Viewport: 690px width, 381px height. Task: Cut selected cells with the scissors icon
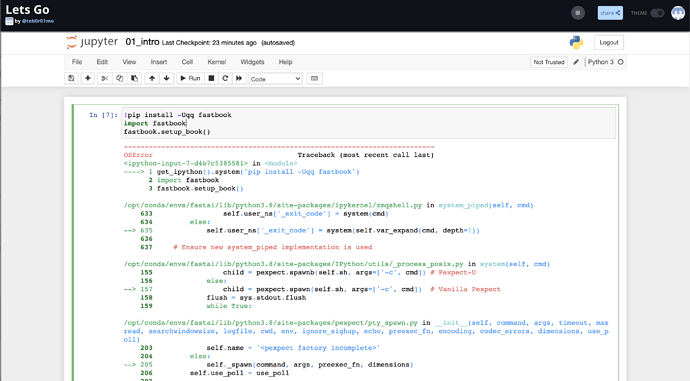tap(105, 78)
